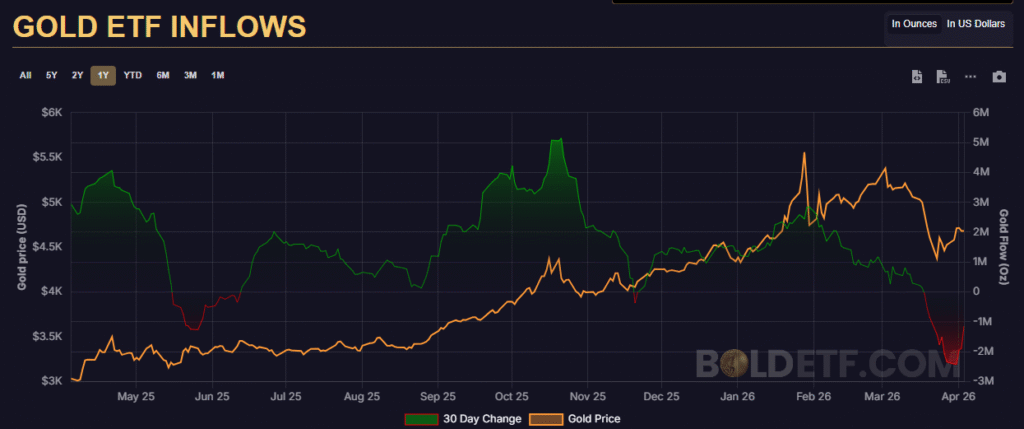Open the three-dot more options menu
1024x429 pixels.
click(x=970, y=77)
